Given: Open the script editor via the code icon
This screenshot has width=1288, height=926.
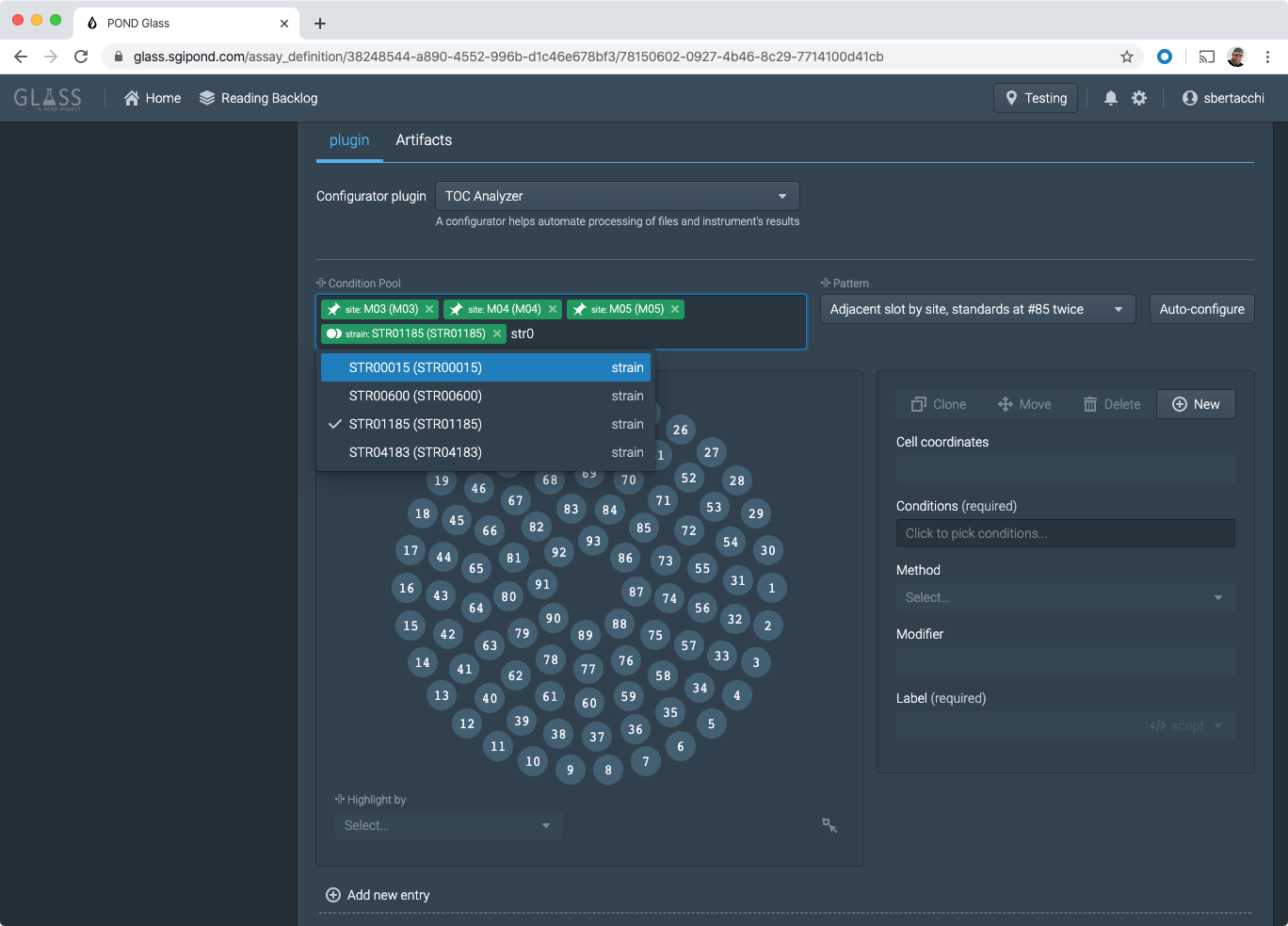Looking at the screenshot, I should click(1157, 725).
